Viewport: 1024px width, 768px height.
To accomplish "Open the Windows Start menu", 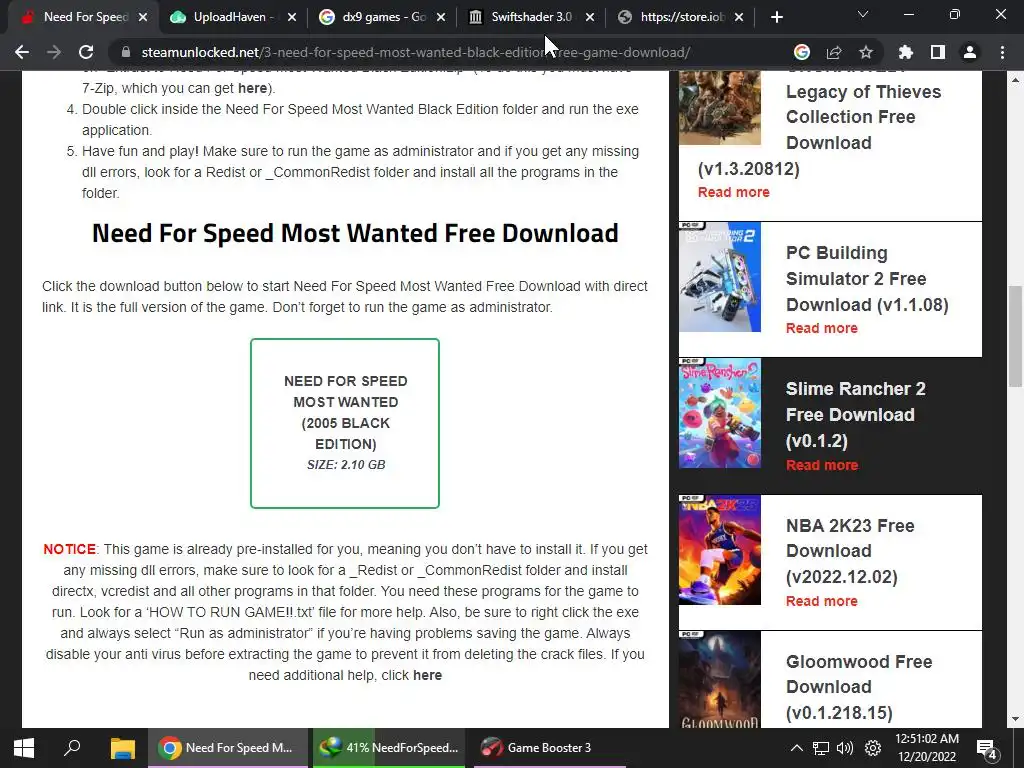I will (24, 748).
